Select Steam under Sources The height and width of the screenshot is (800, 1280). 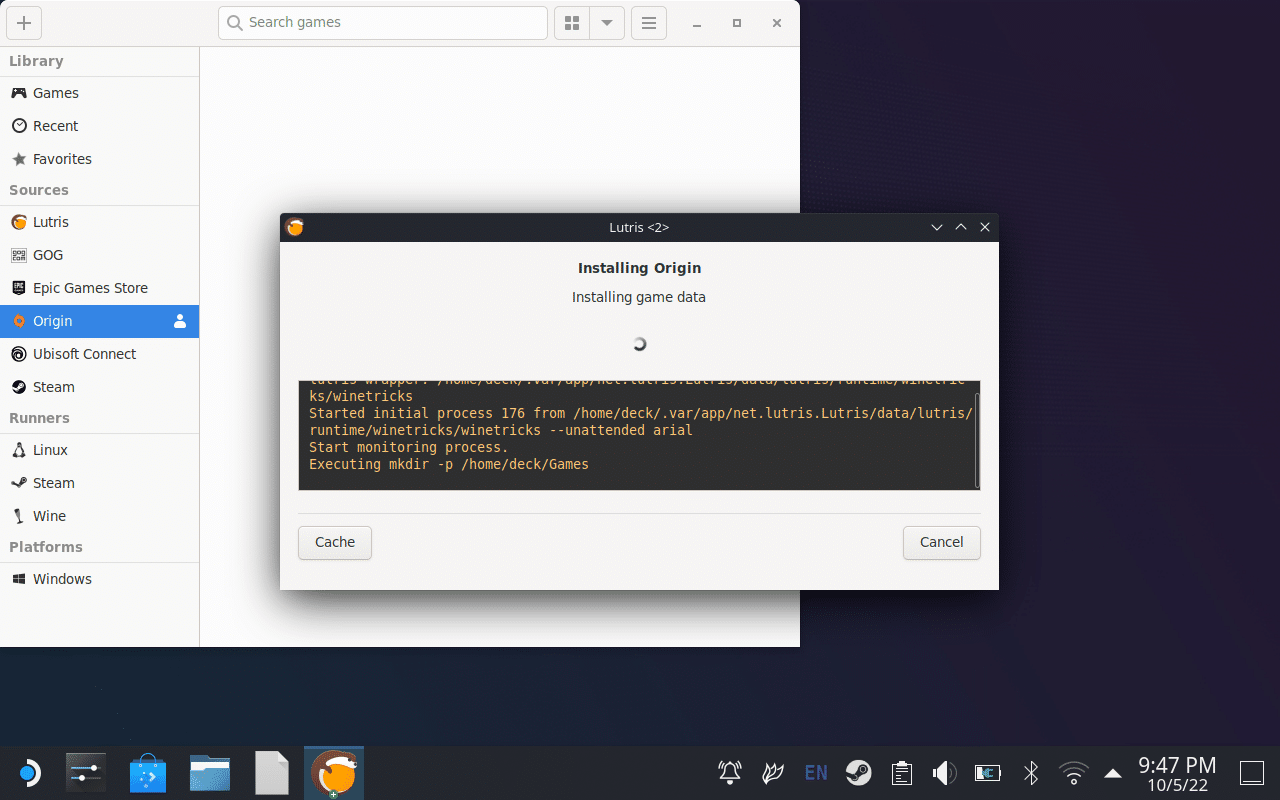(x=99, y=387)
